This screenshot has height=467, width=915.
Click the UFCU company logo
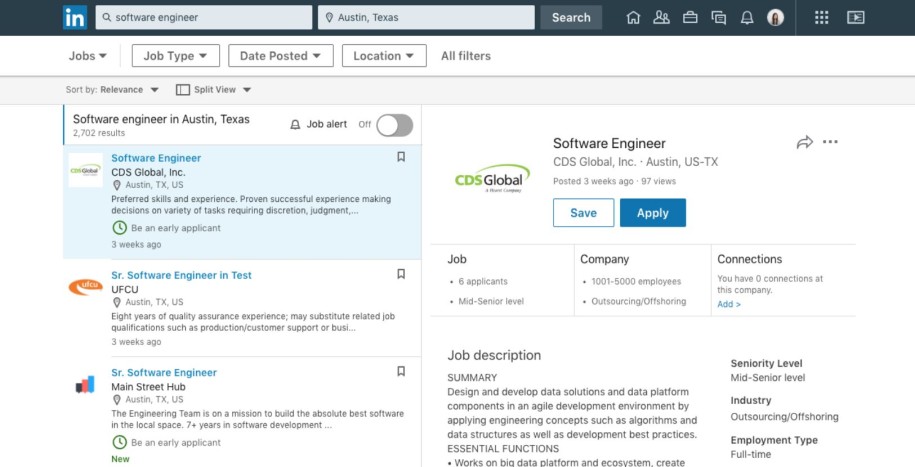[85, 287]
